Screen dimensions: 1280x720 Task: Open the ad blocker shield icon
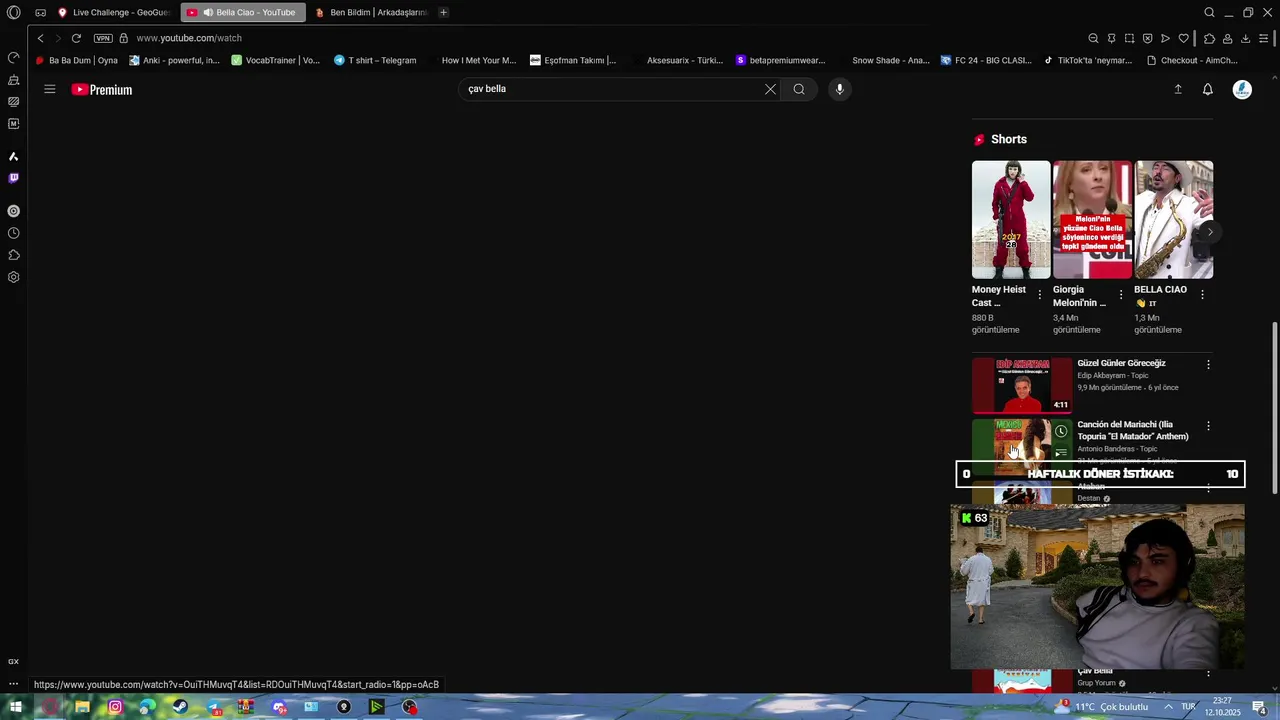1147,38
